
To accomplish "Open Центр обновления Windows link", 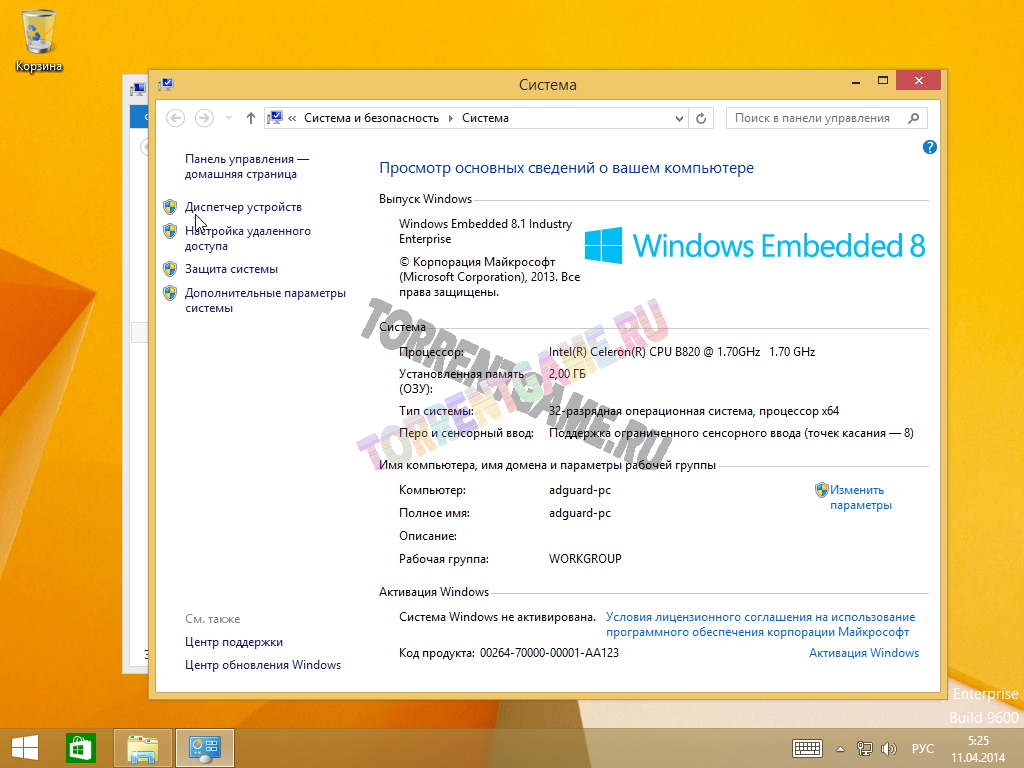I will pyautogui.click(x=263, y=665).
